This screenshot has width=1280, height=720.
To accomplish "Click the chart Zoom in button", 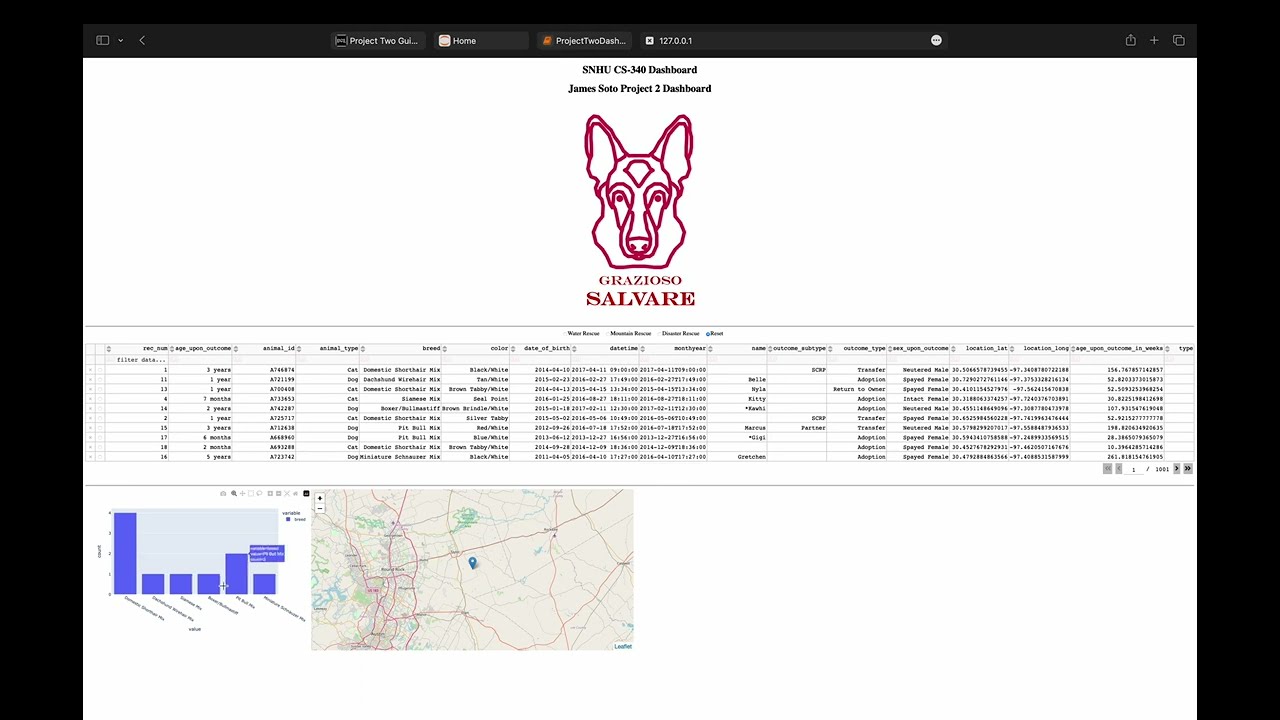I will 270,494.
